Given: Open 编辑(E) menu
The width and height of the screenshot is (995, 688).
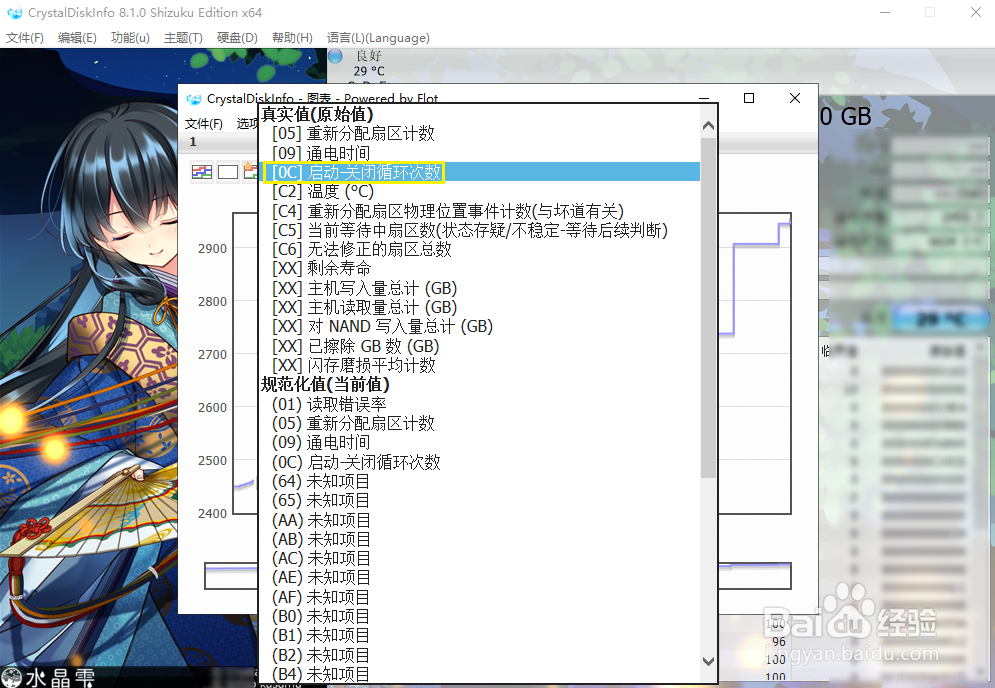Looking at the screenshot, I should point(77,38).
